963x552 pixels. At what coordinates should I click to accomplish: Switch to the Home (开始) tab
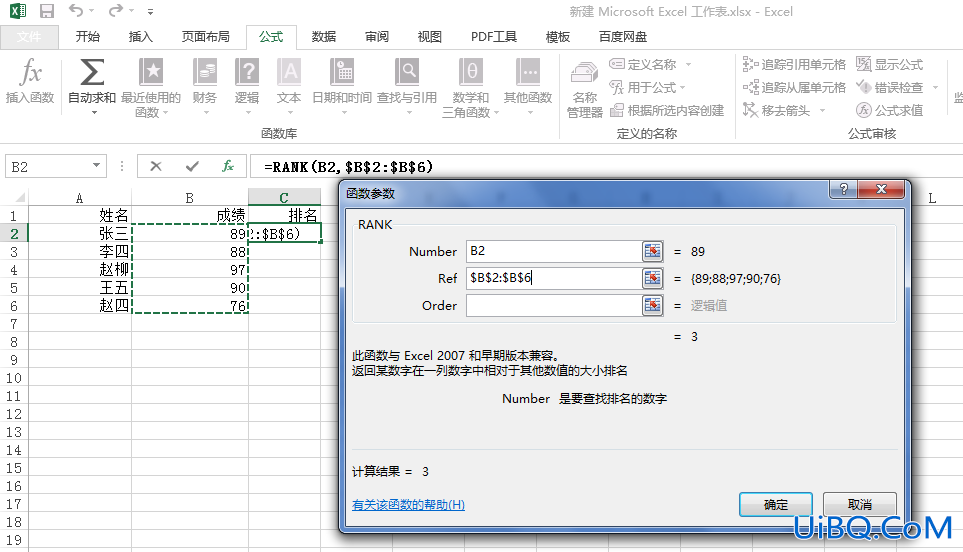[88, 37]
